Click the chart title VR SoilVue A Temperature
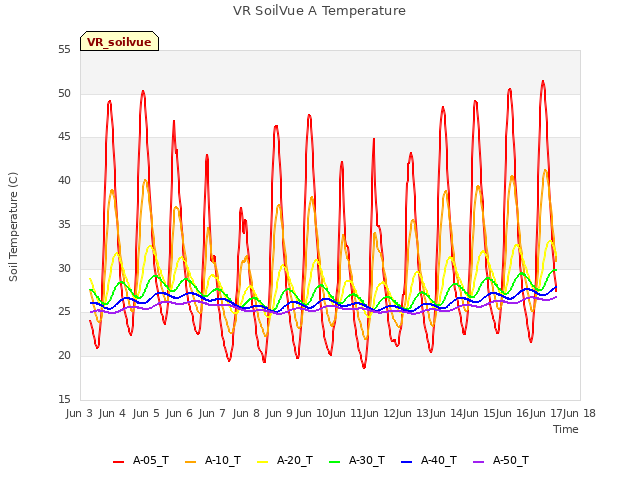The width and height of the screenshot is (640, 480). 319,11
